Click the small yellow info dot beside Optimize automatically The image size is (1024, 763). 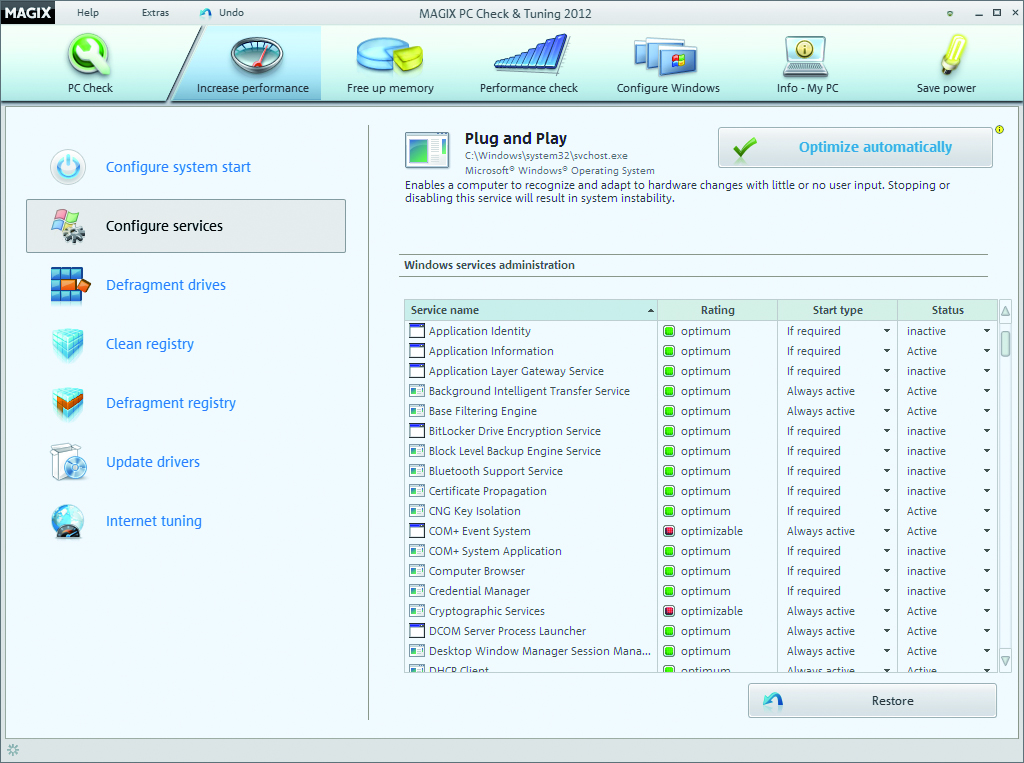coord(999,129)
